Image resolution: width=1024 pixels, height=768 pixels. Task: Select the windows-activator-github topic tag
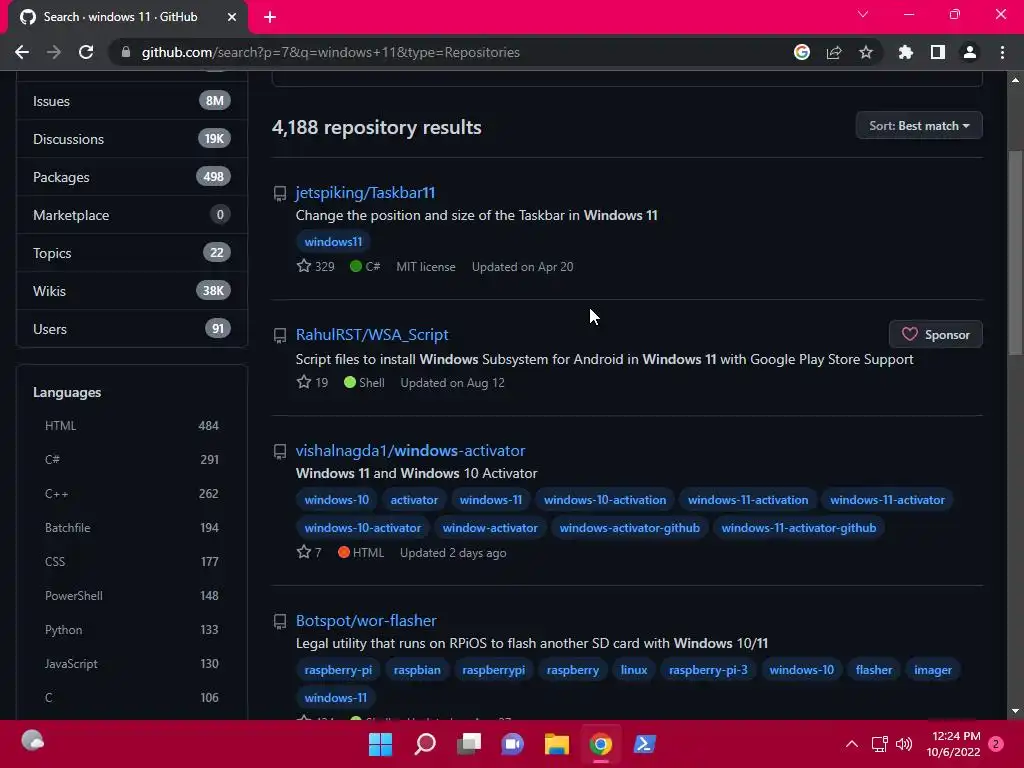click(x=630, y=528)
